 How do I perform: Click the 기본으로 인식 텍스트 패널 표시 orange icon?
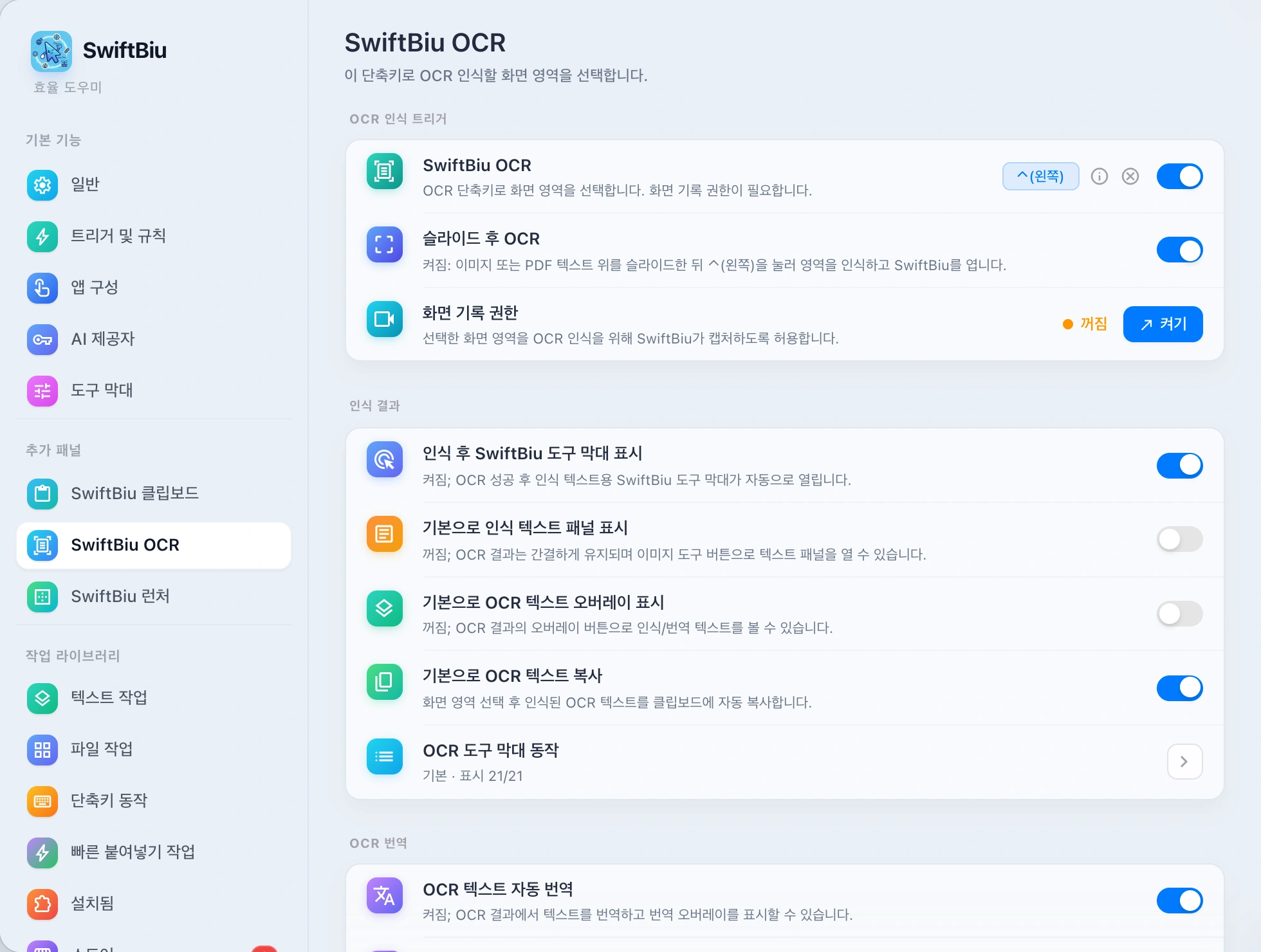tap(385, 534)
